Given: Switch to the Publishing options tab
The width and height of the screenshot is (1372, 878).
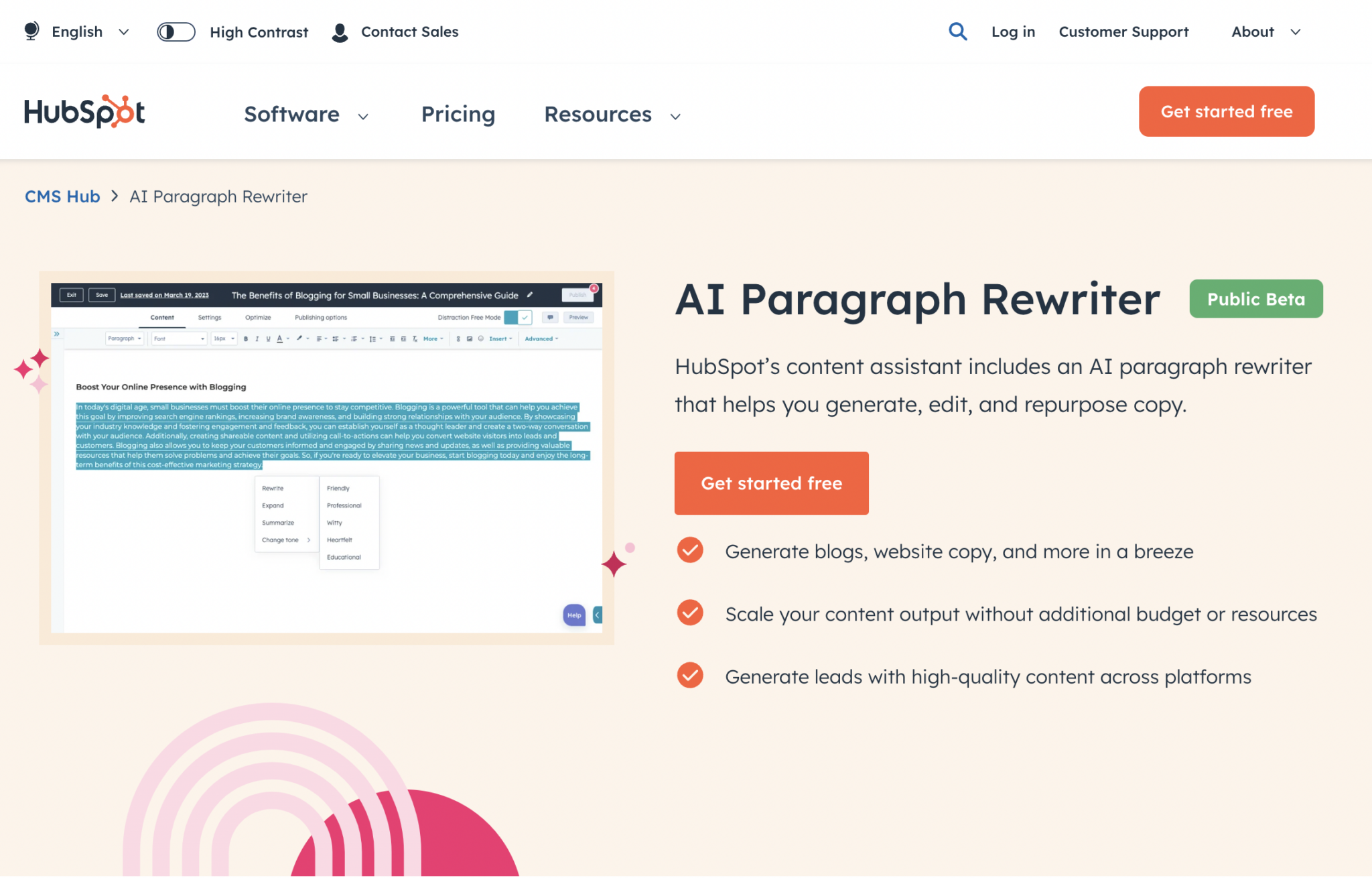Looking at the screenshot, I should [x=320, y=317].
